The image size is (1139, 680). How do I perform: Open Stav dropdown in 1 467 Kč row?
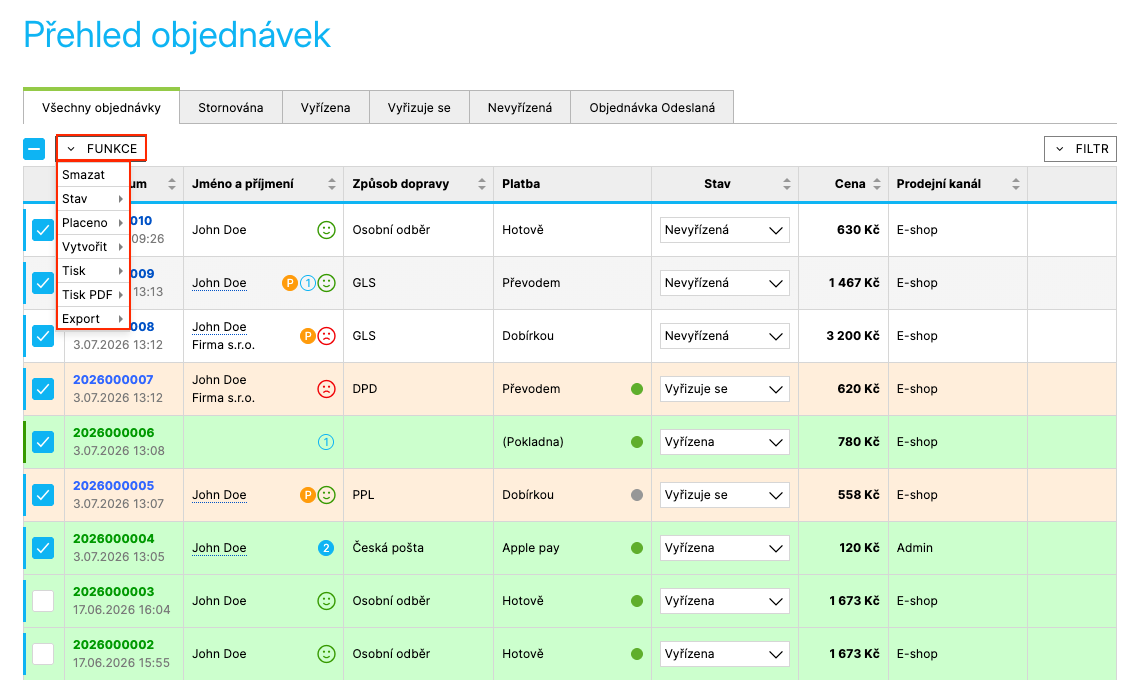[x=724, y=283]
